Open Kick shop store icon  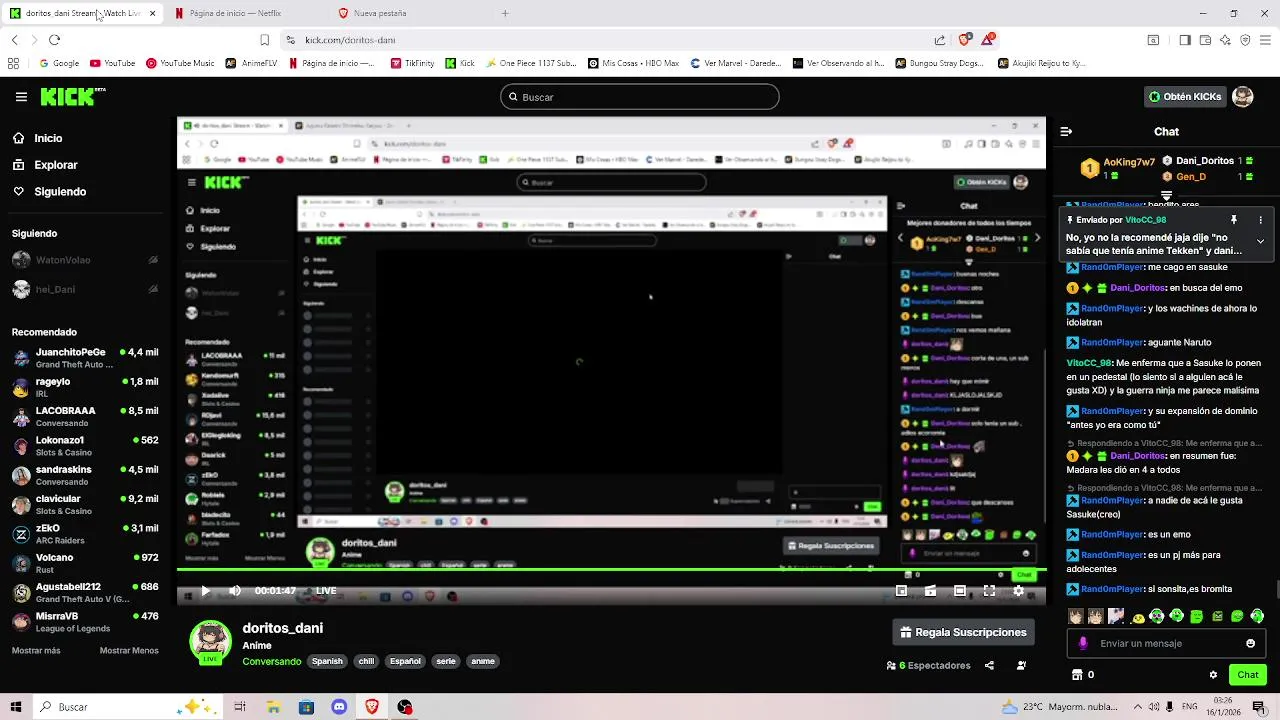[x=1076, y=675]
